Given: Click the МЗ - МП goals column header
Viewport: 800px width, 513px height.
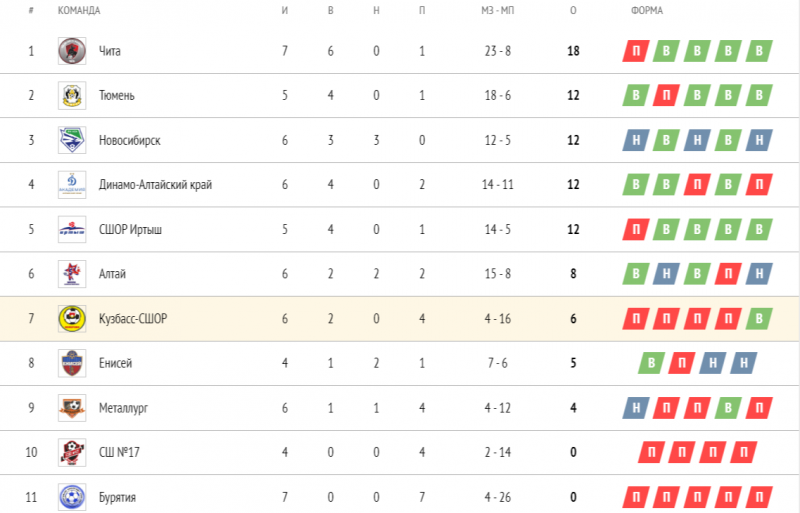Looking at the screenshot, I should click(x=497, y=11).
